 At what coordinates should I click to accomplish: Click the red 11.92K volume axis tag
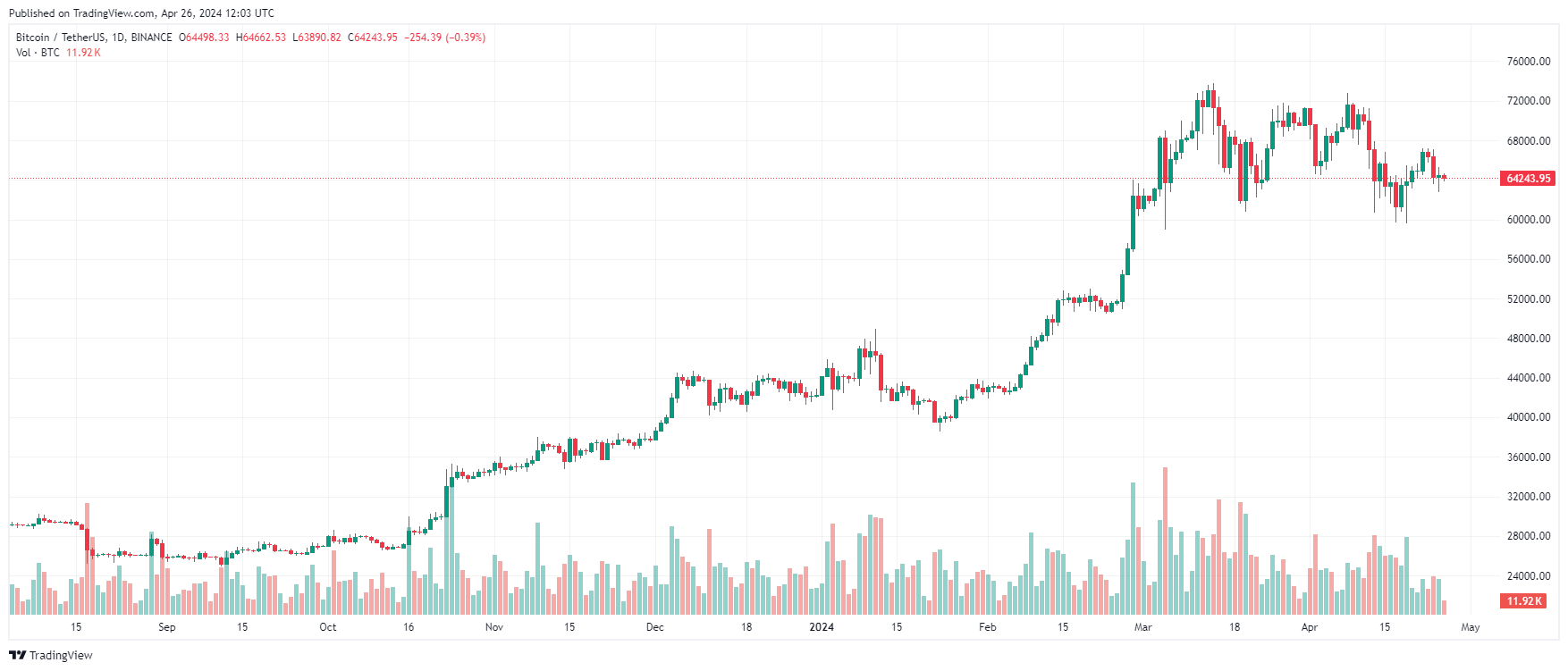tap(1524, 601)
